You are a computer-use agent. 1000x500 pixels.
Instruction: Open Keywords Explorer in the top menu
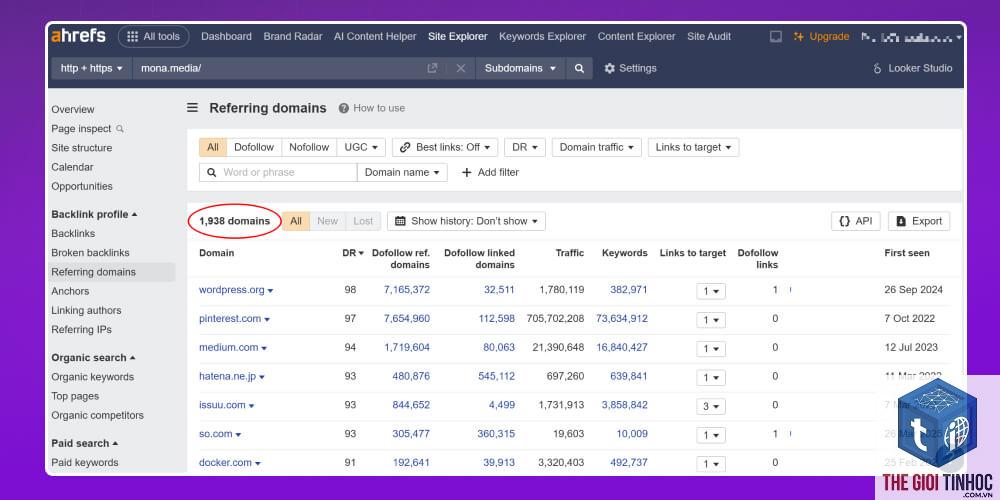click(542, 36)
